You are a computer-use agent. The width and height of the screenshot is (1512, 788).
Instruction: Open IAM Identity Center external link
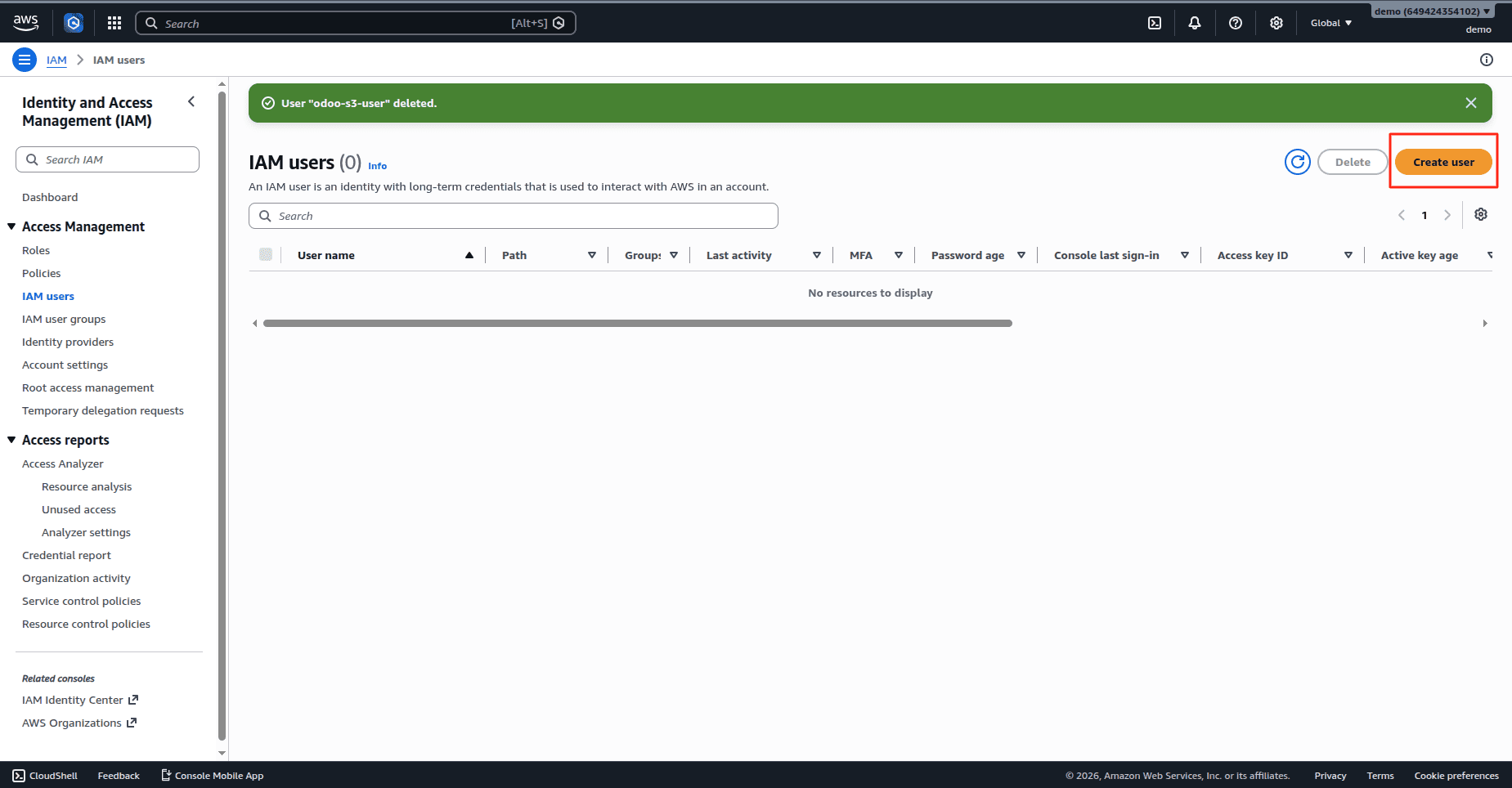[x=80, y=700]
